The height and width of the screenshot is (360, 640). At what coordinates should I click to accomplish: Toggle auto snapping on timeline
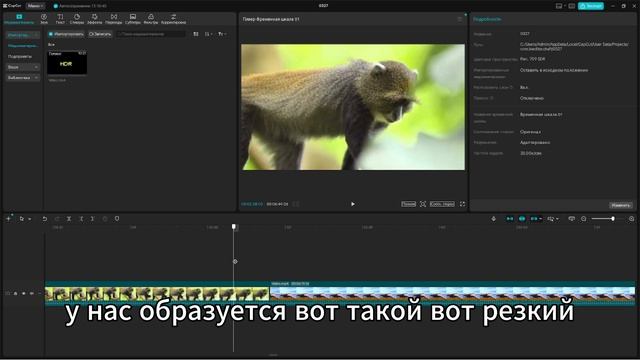522,219
